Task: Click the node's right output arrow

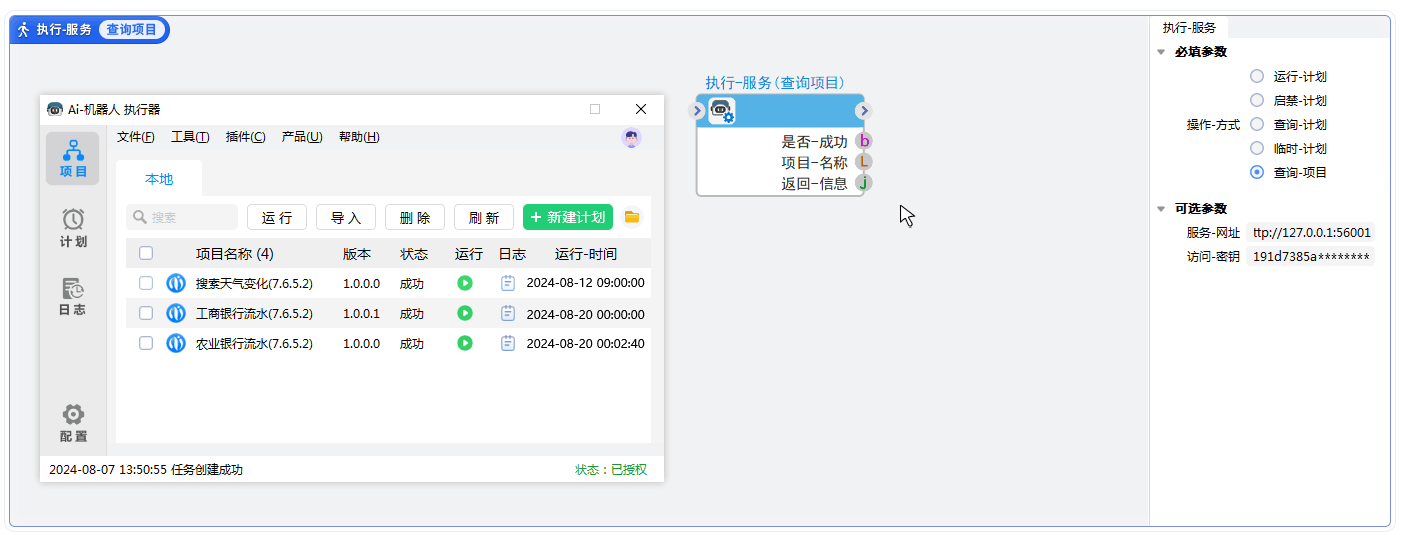Action: (x=864, y=111)
